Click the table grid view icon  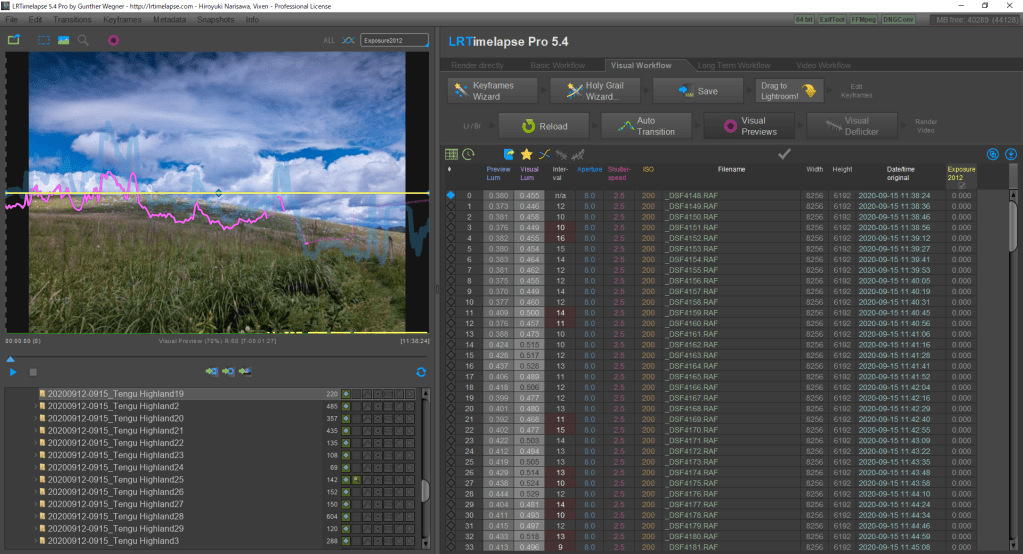click(451, 155)
